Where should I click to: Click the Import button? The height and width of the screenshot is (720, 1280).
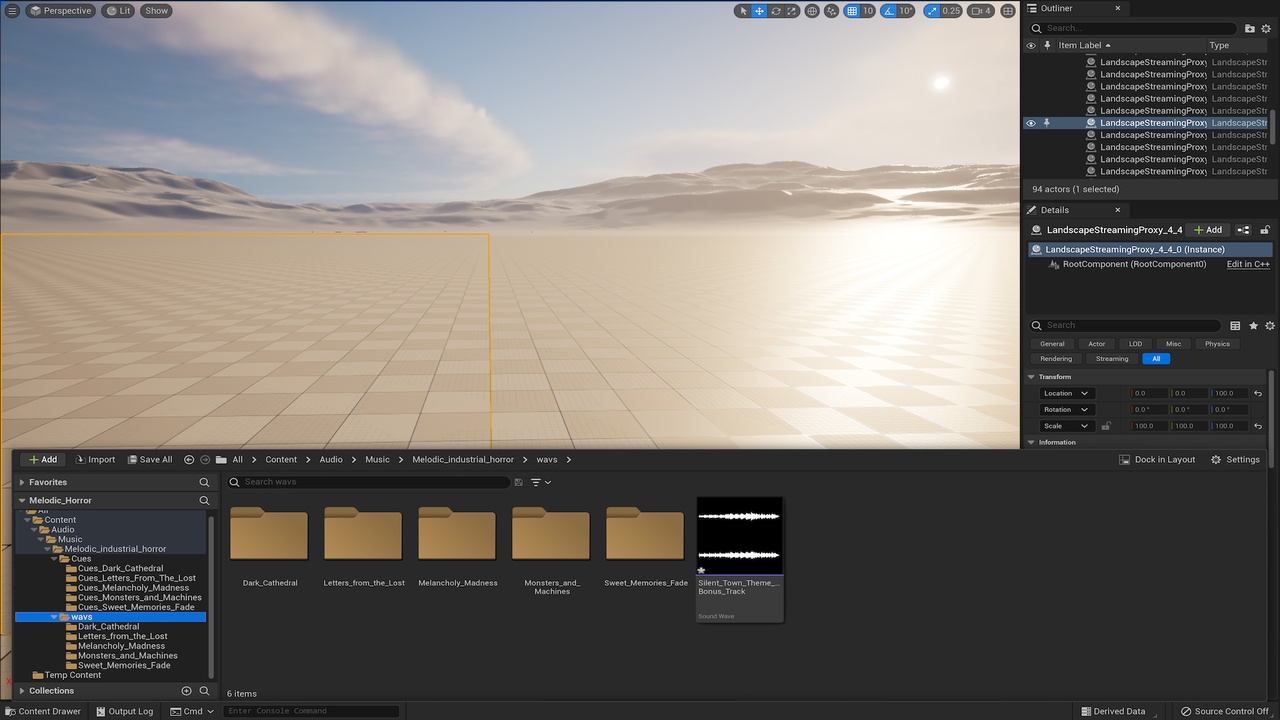pos(95,459)
